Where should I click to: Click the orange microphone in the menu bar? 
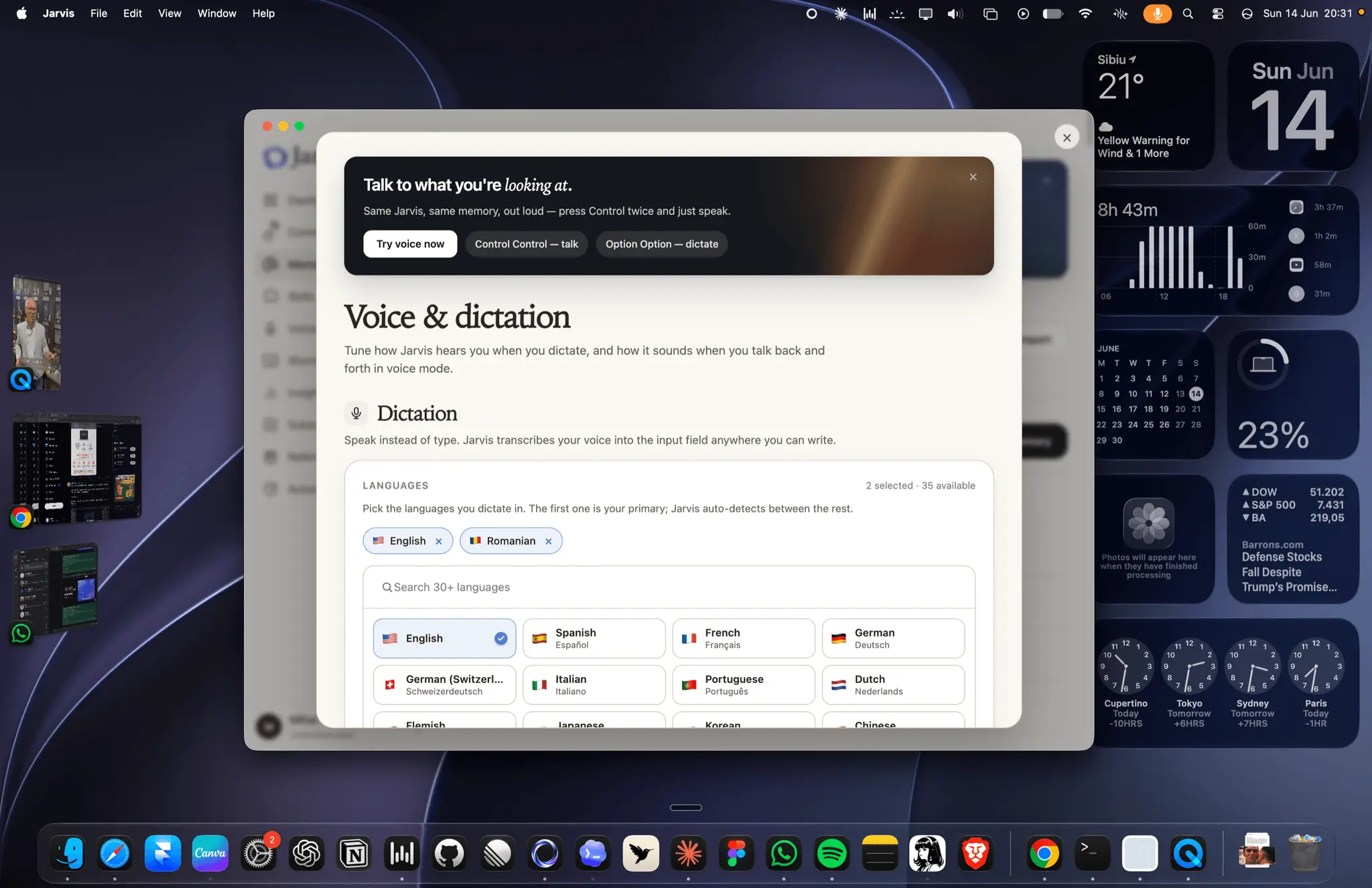(1157, 13)
